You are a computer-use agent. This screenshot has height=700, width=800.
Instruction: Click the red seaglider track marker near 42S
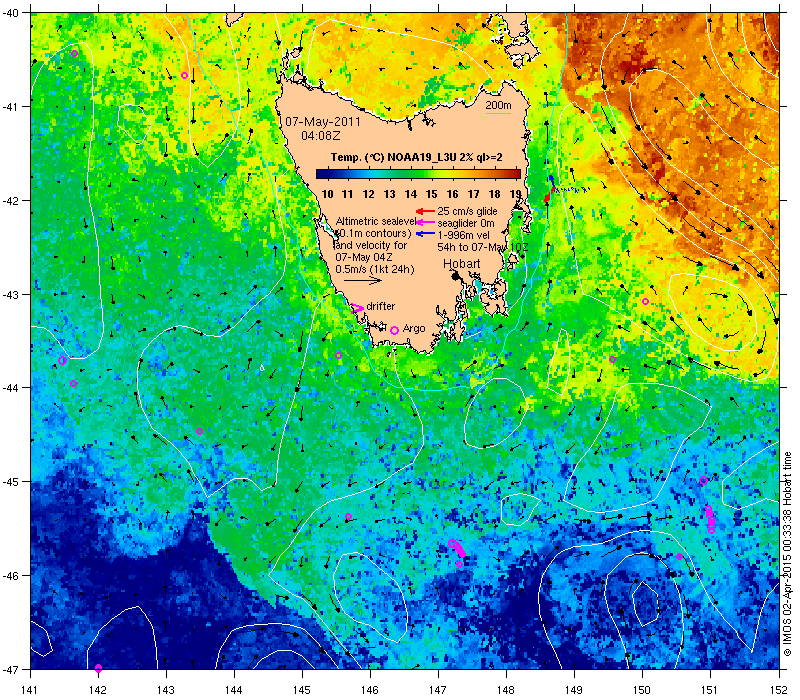(x=547, y=196)
